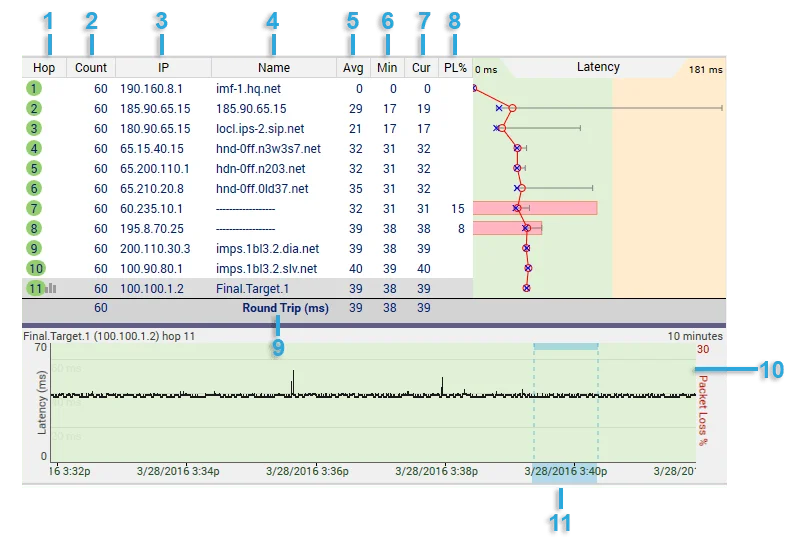This screenshot has width=793, height=544.
Task: Click the 3/28/2016 3:38p time axis label
Action: point(436,471)
